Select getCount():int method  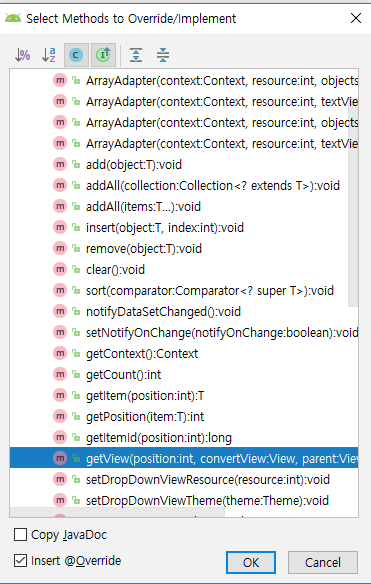click(184, 374)
